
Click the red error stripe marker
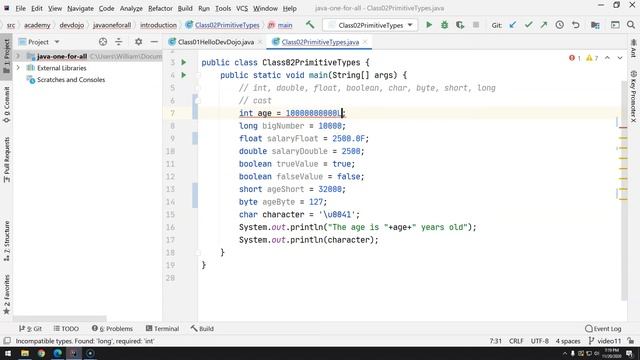(623, 128)
